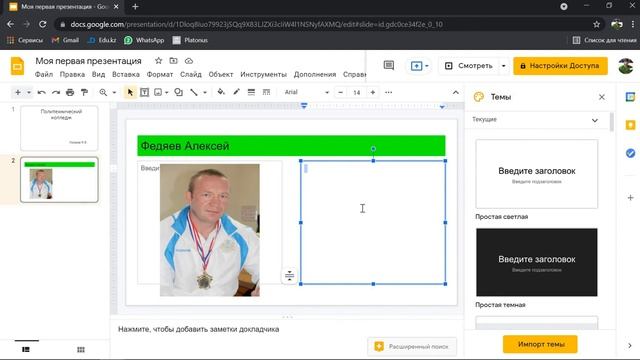Select the text box tool
Screen dimensions: 640x360
point(144,92)
